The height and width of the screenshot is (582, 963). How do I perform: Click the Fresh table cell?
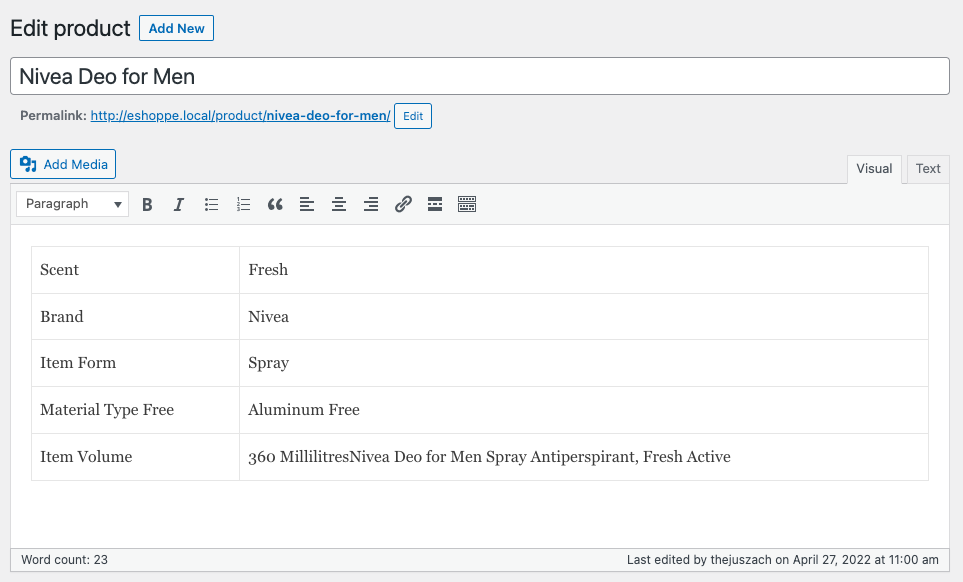[x=583, y=270]
